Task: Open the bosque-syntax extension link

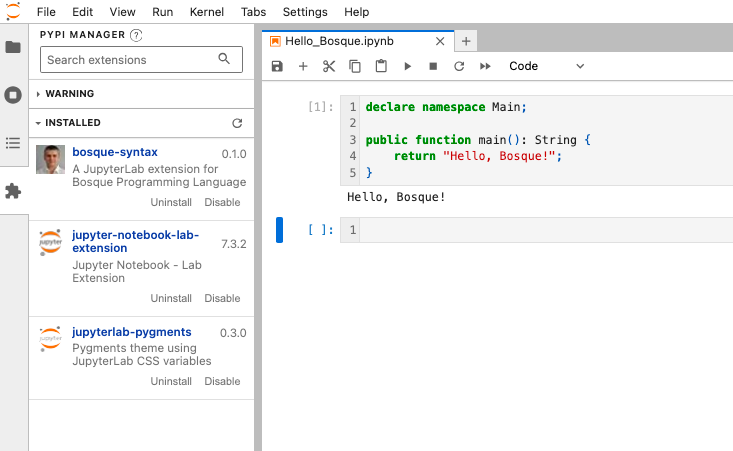Action: tap(115, 152)
